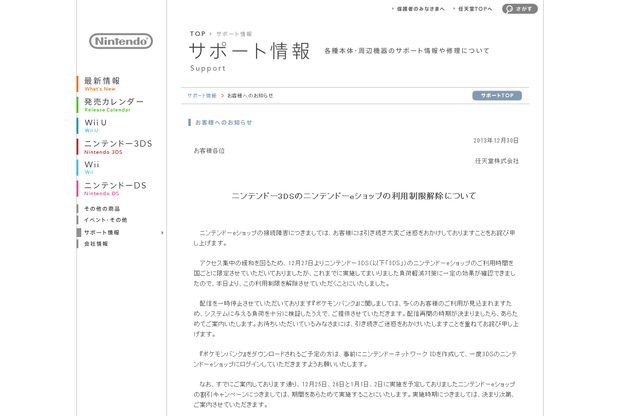The height and width of the screenshot is (416, 640).
Task: Click お客様へのお知らせ breadcrumb text
Action: [250, 96]
